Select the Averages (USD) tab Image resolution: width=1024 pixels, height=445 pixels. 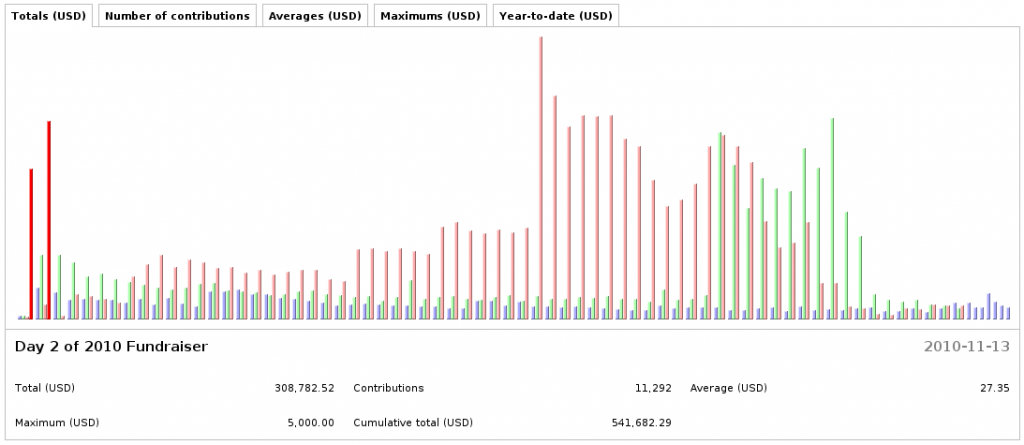315,16
